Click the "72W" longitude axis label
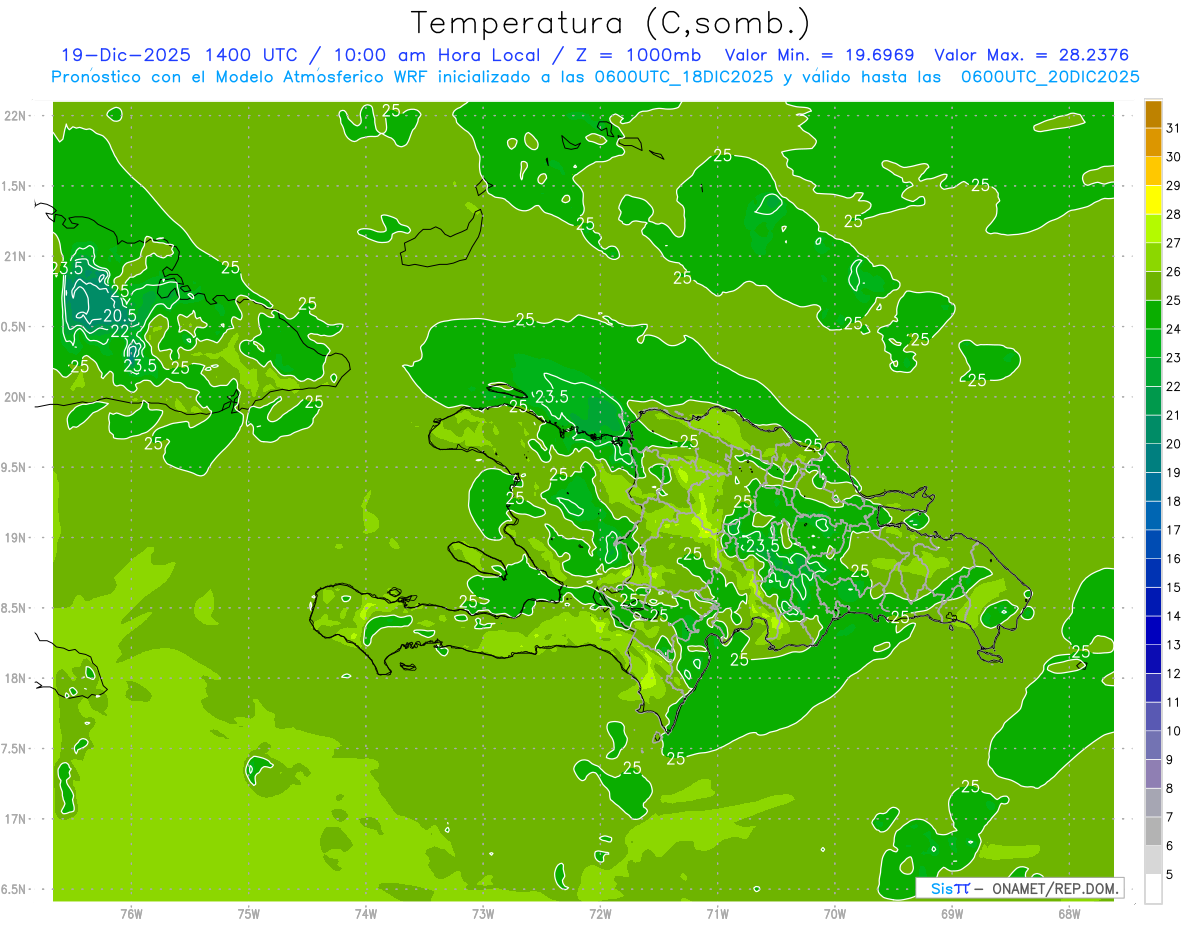This screenshot has height=927, width=1200. [x=600, y=913]
